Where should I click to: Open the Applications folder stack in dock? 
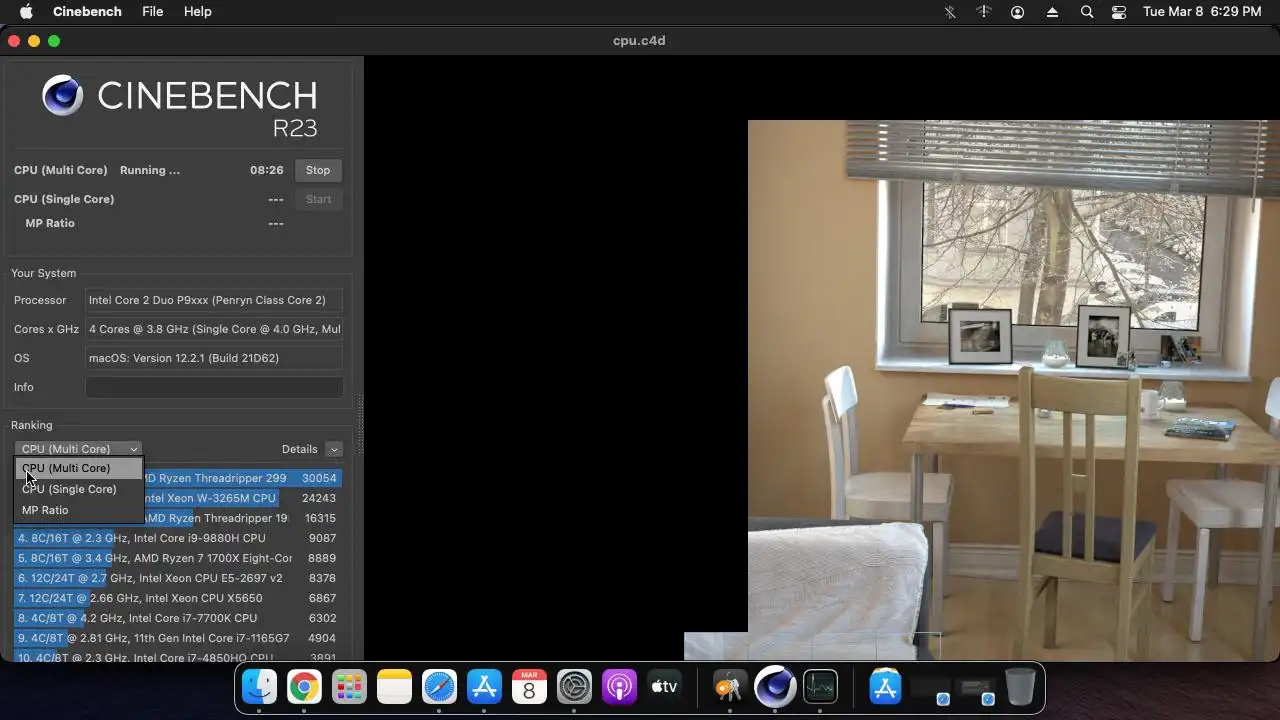885,687
